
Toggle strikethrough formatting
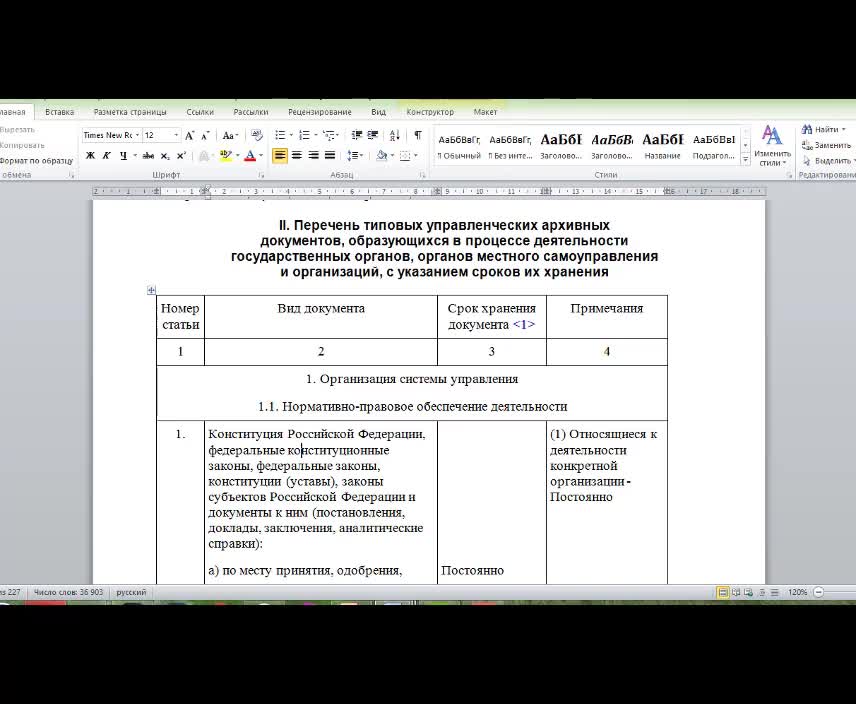point(148,156)
